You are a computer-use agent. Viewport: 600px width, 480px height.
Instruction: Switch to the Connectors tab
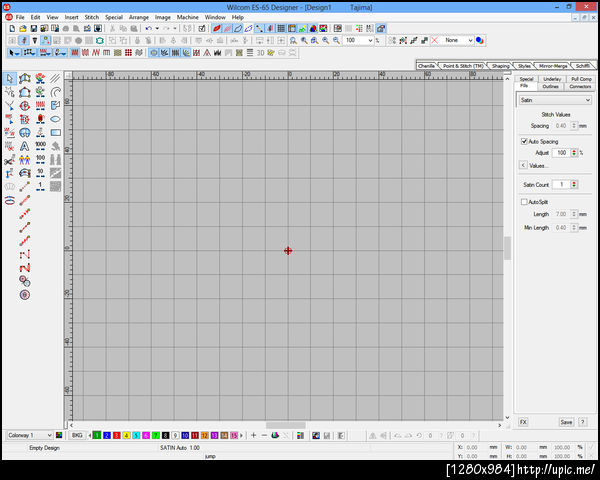(580, 87)
